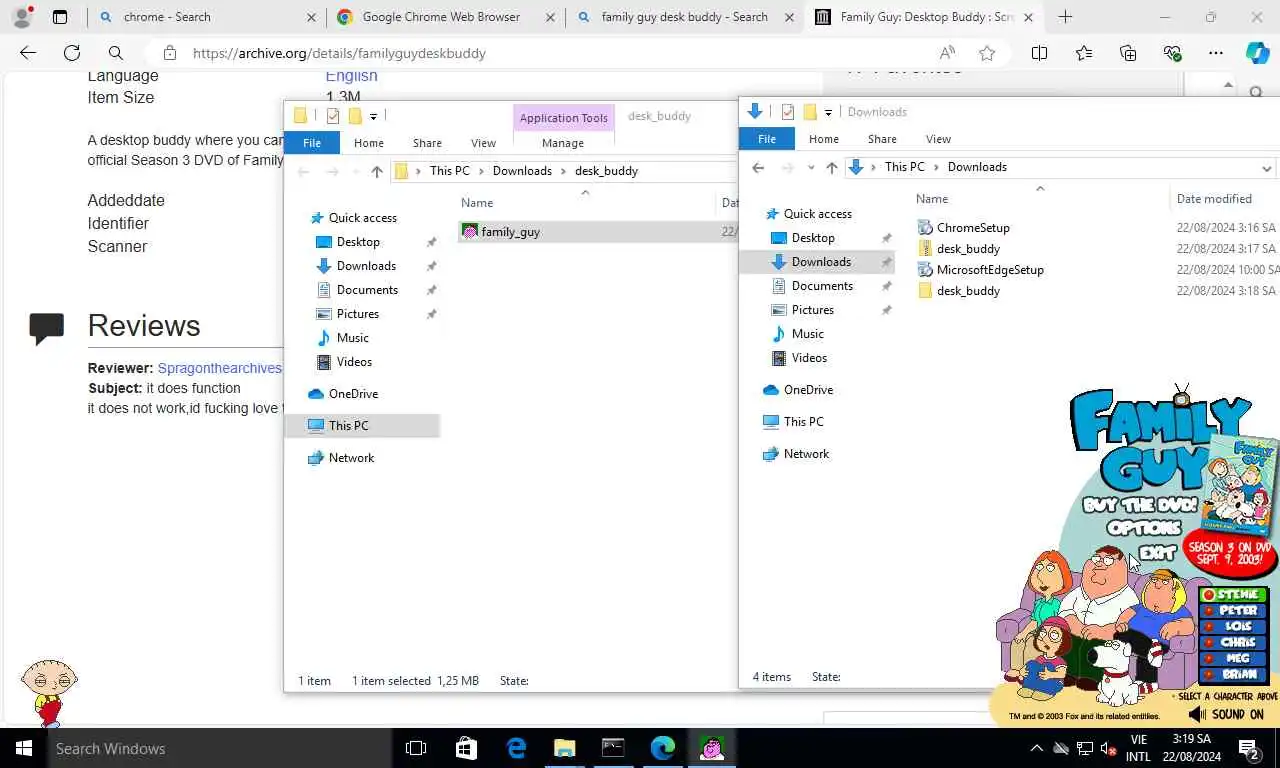This screenshot has height=768, width=1280.
Task: Close the 'chrome - Search' tab
Action: (x=311, y=17)
